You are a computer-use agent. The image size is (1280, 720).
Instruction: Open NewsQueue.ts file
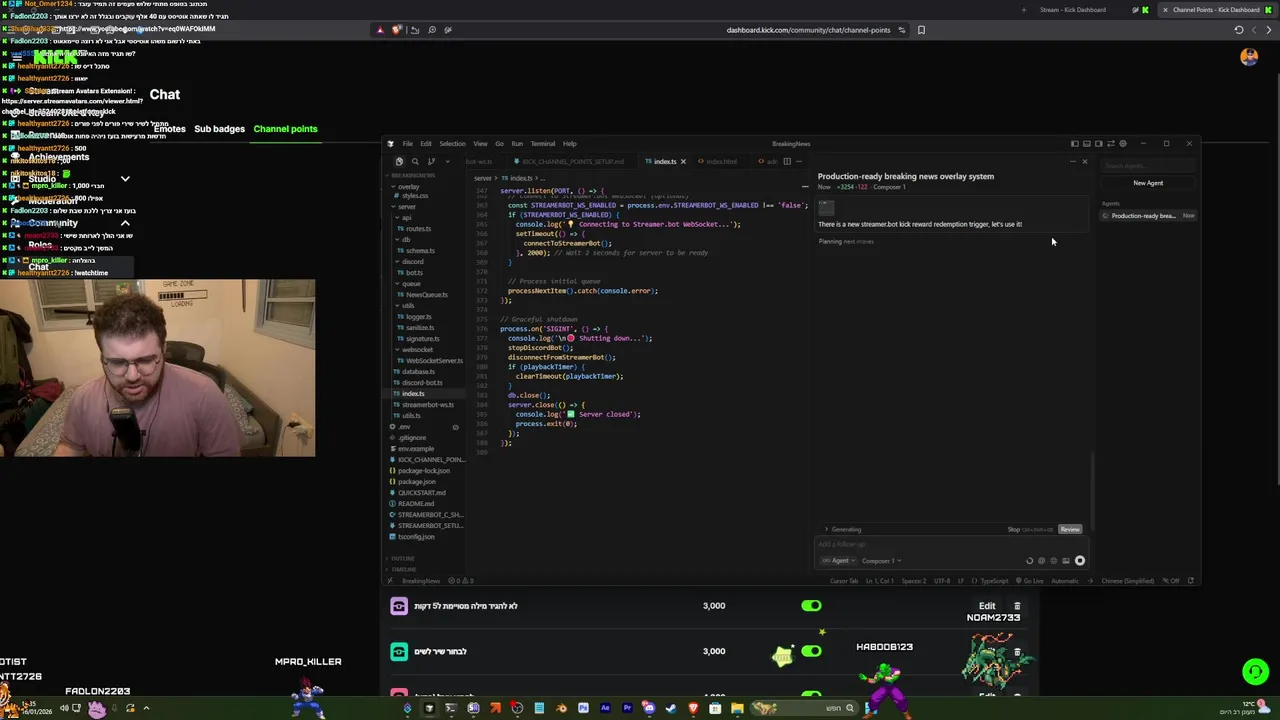[426, 295]
